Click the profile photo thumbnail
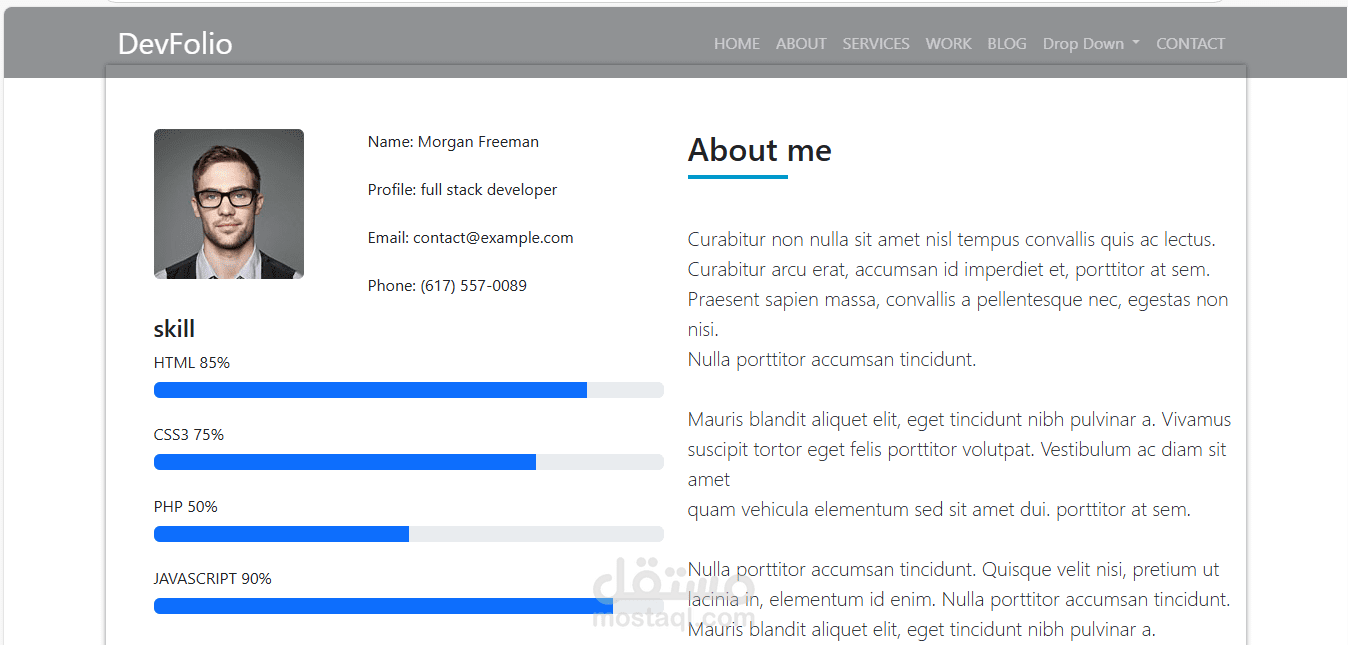 point(229,204)
